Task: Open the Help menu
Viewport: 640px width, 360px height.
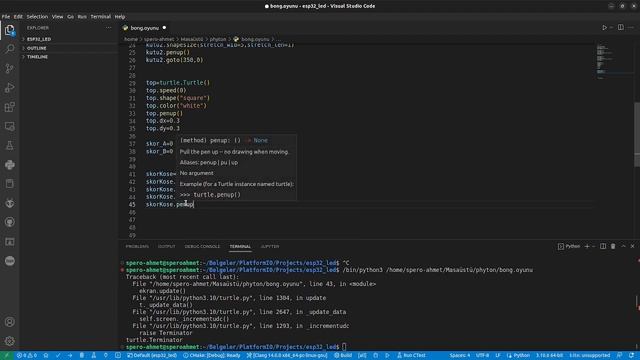Action: pyautogui.click(x=120, y=17)
